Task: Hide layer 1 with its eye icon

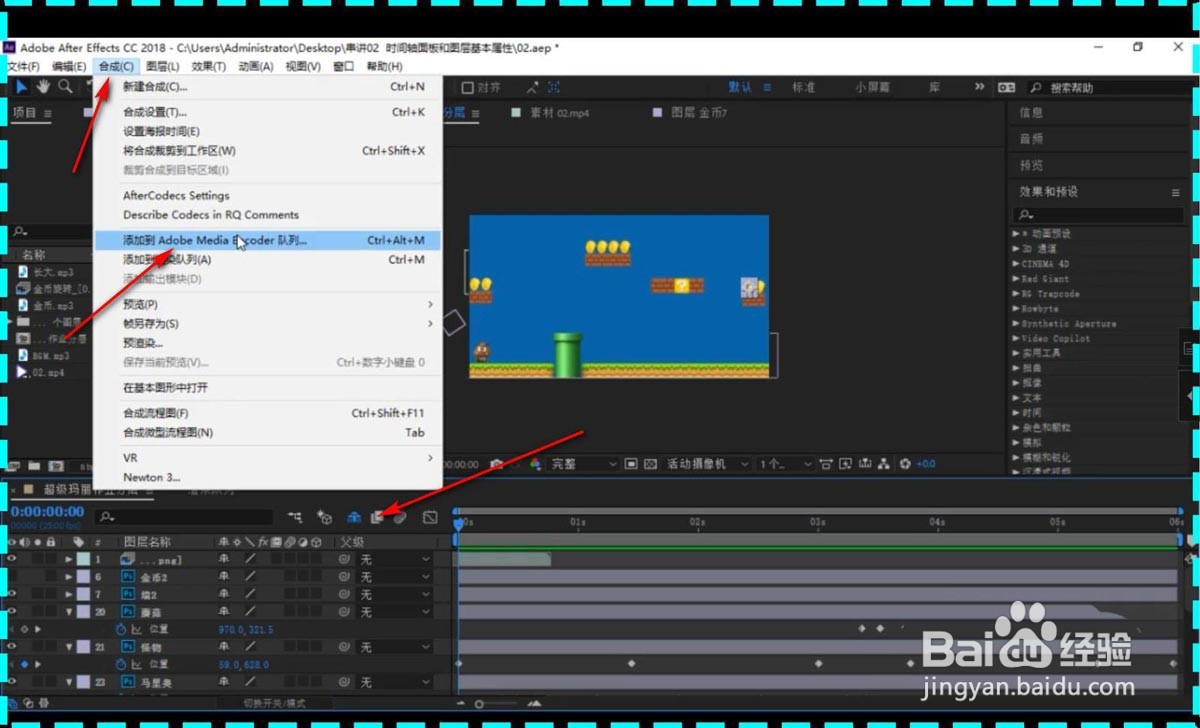Action: [11, 559]
